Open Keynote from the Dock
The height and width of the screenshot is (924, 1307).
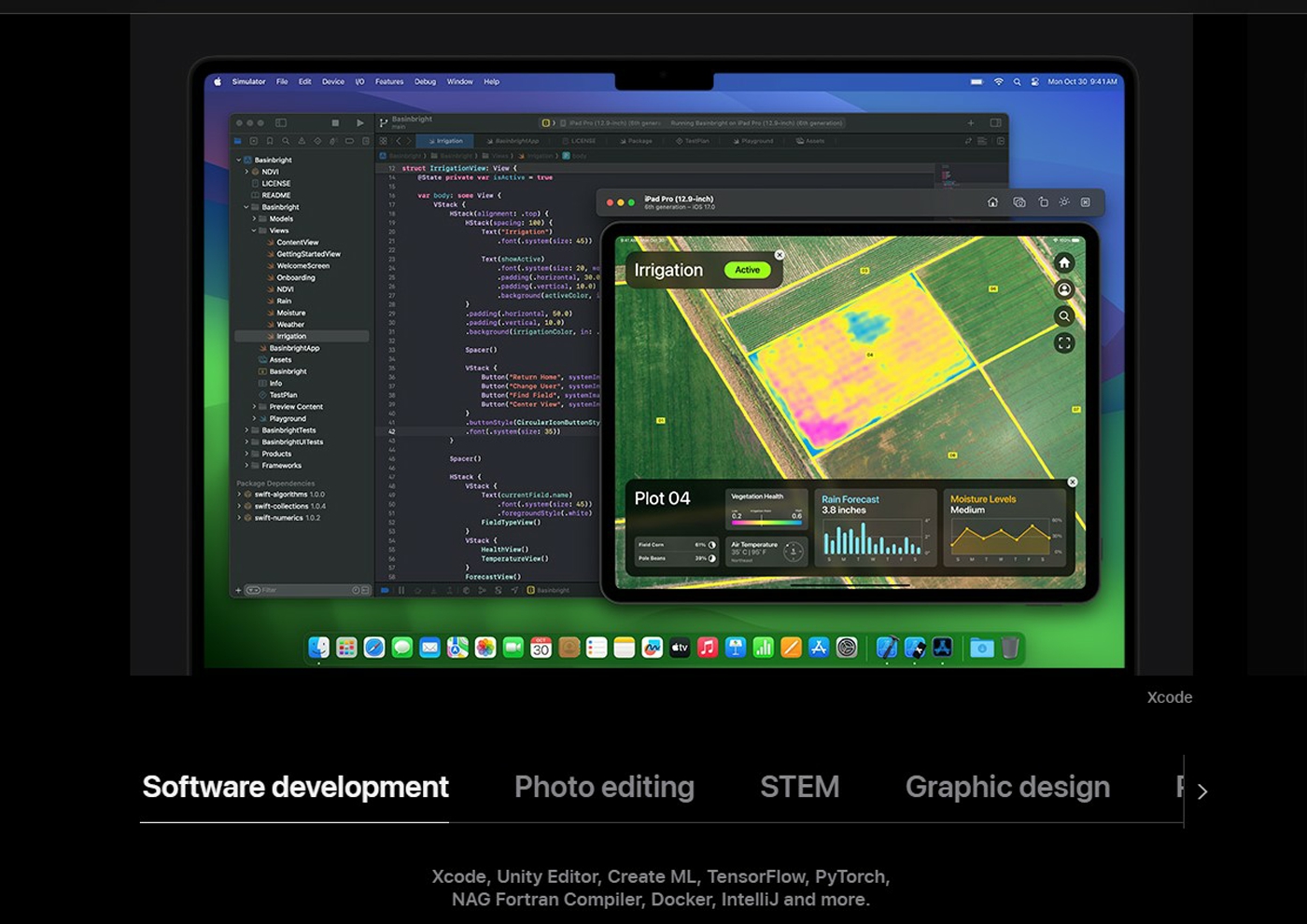point(736,647)
